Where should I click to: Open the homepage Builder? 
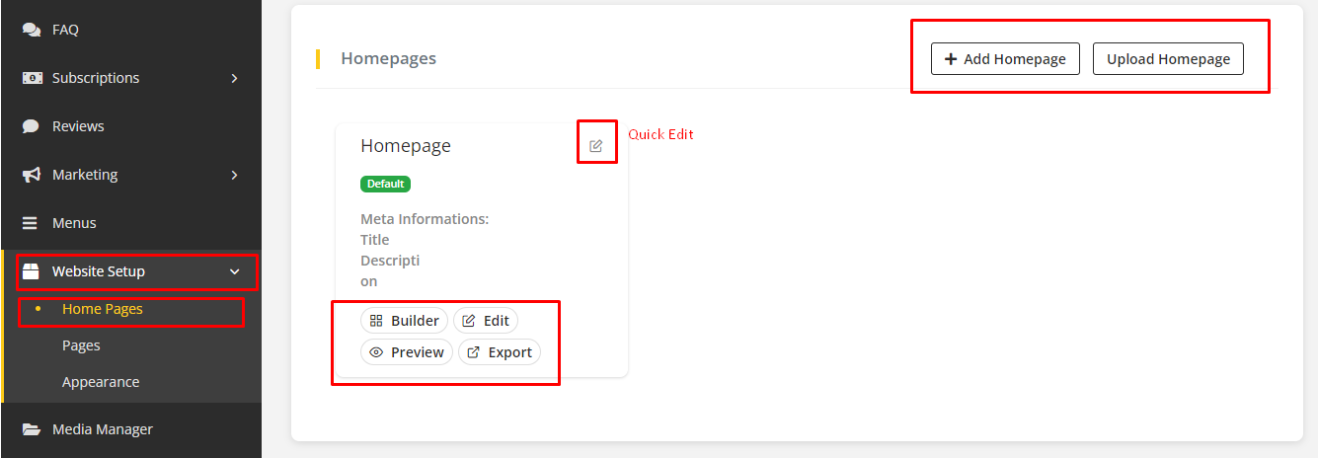point(404,321)
